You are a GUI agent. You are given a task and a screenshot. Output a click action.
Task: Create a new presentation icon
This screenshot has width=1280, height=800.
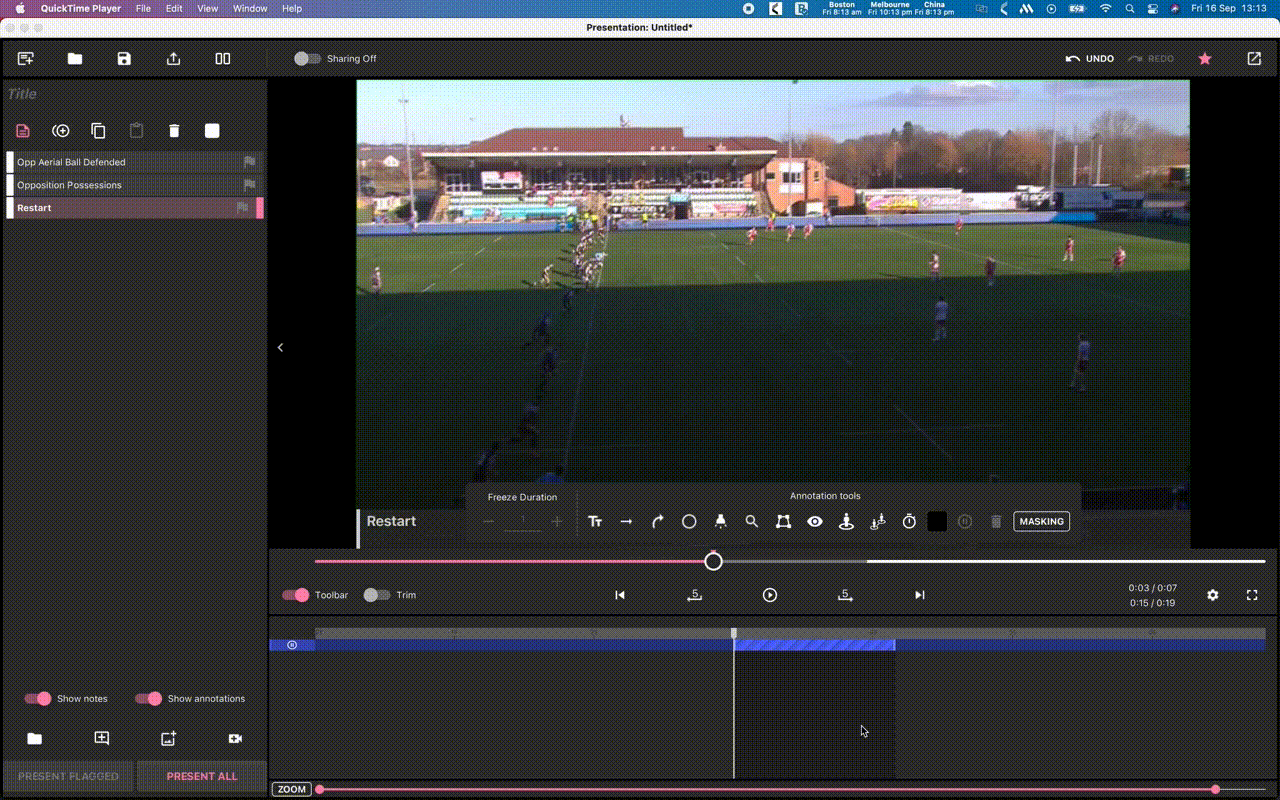tap(26, 59)
